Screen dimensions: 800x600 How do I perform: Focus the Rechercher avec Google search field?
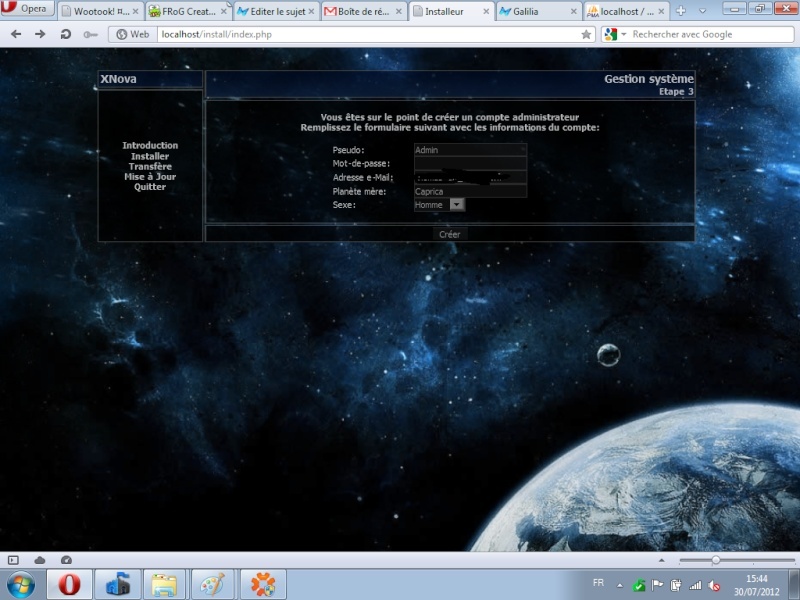coord(711,34)
